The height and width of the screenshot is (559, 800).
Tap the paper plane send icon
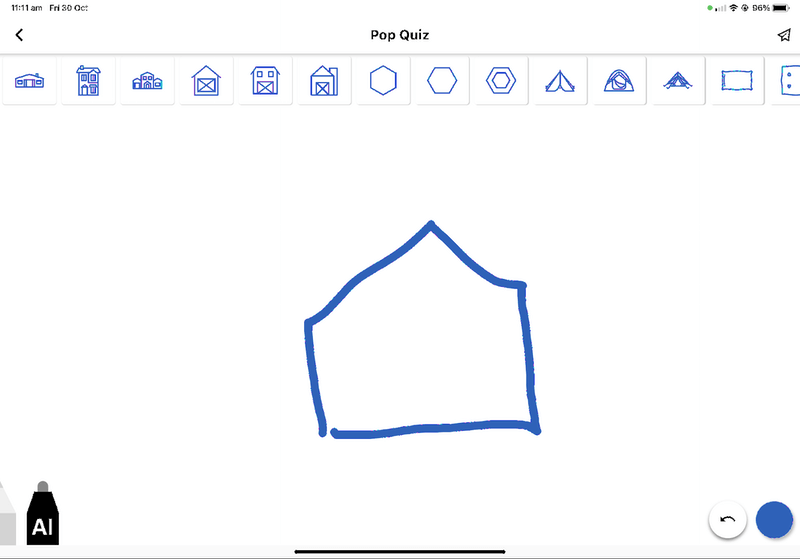[784, 35]
